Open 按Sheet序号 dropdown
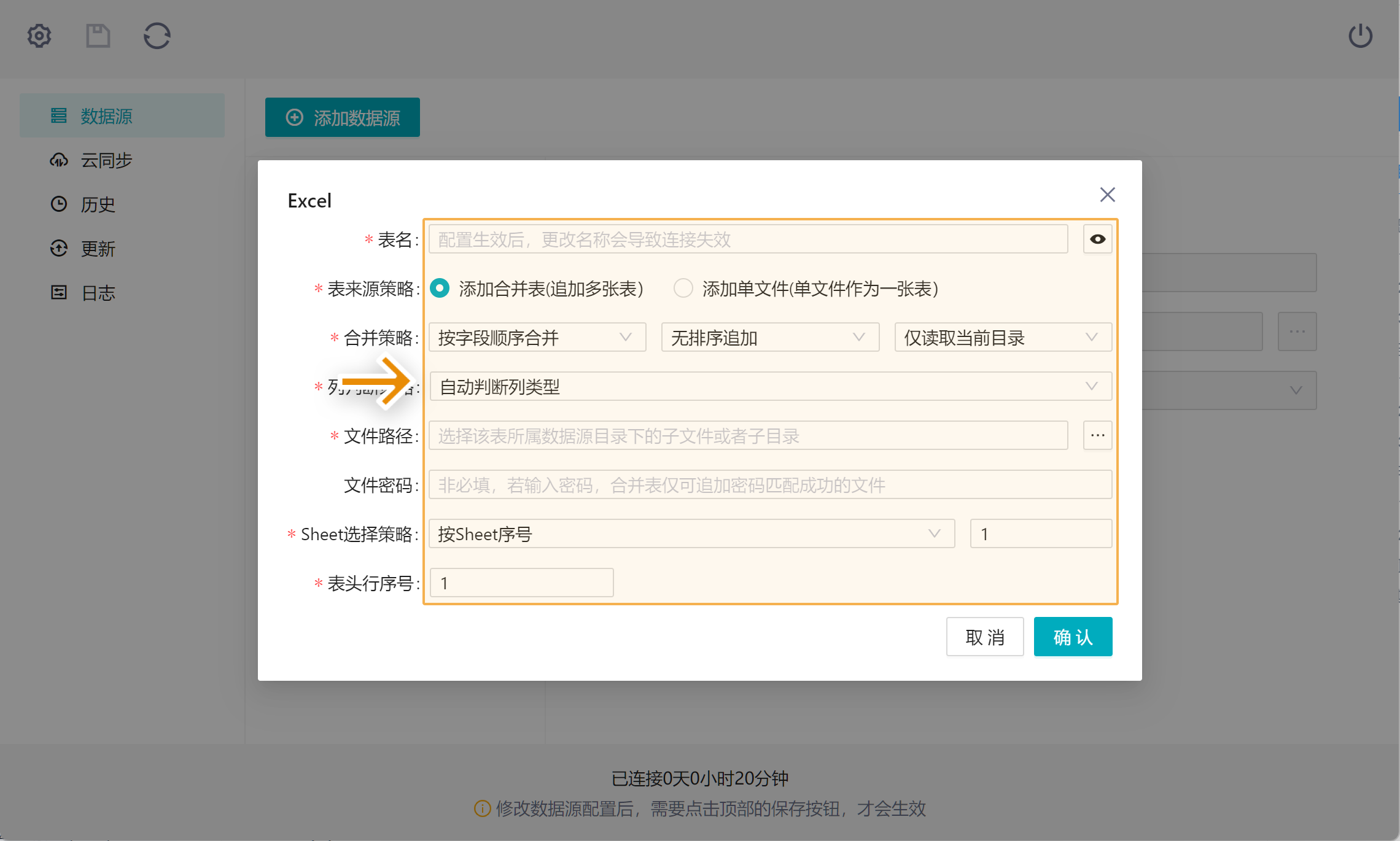 pyautogui.click(x=691, y=534)
